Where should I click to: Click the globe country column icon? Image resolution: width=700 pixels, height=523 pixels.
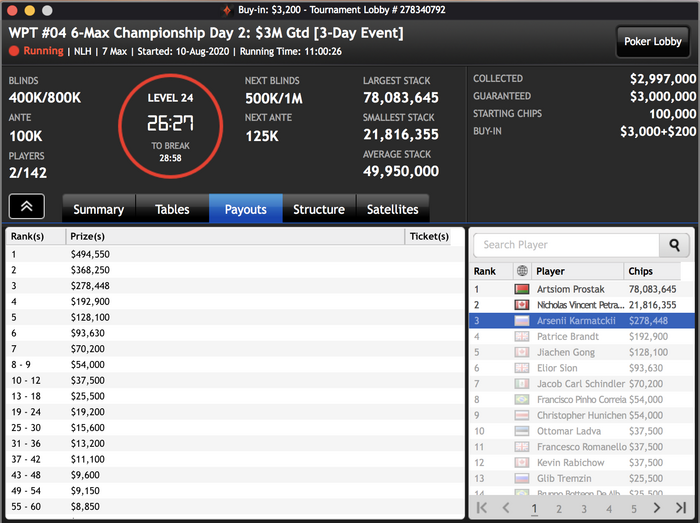522,270
